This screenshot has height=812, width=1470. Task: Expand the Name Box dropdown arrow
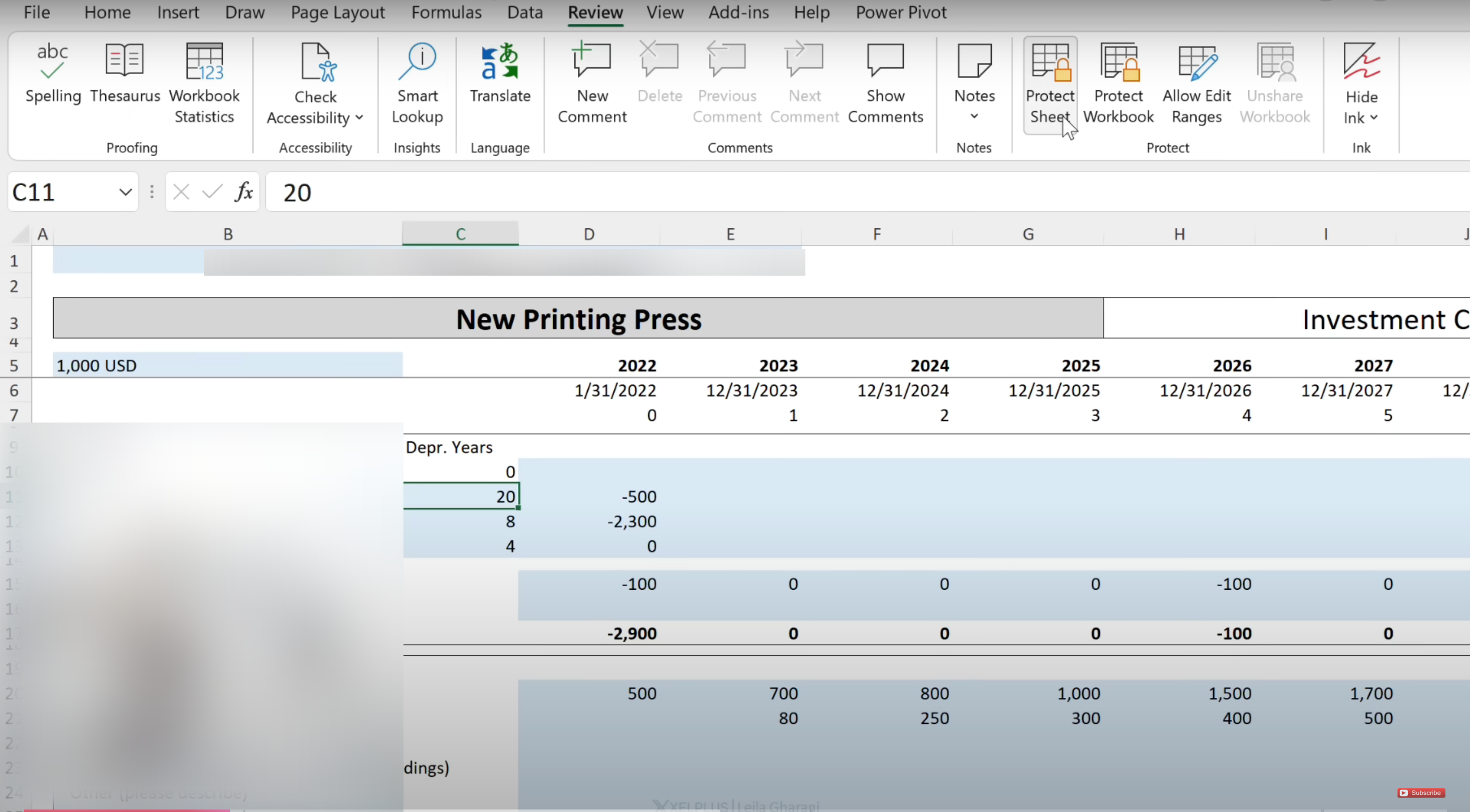click(125, 192)
